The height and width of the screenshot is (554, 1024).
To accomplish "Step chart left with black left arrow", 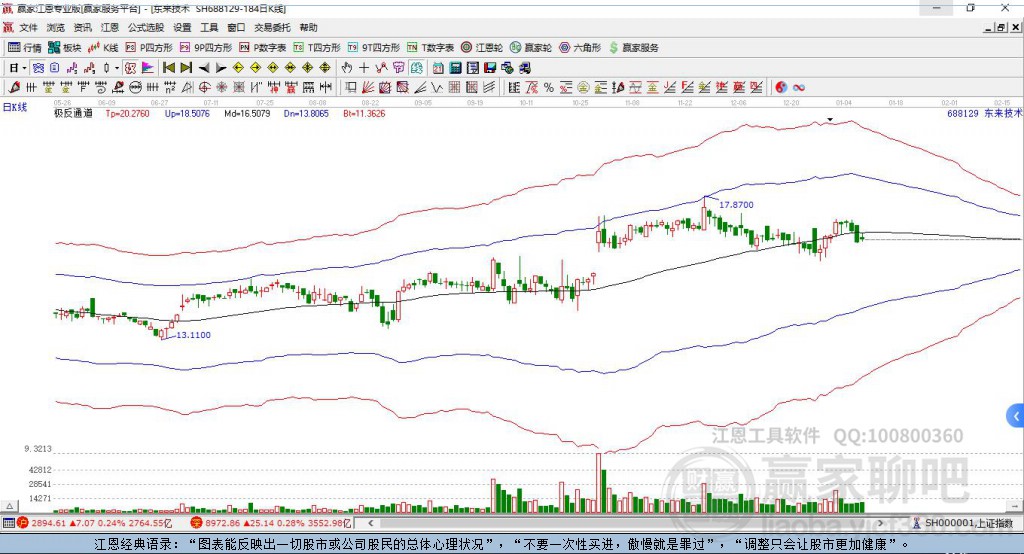I will click(x=204, y=68).
